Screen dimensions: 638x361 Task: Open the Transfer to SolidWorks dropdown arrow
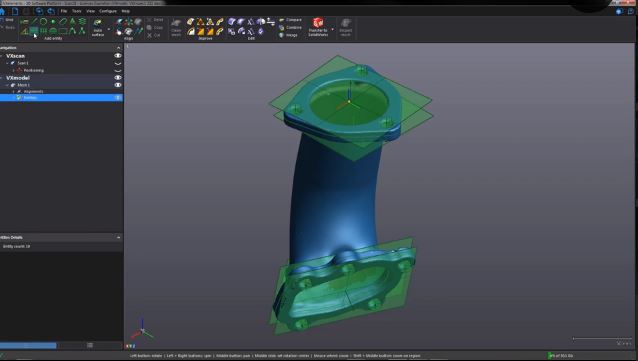coord(332,29)
